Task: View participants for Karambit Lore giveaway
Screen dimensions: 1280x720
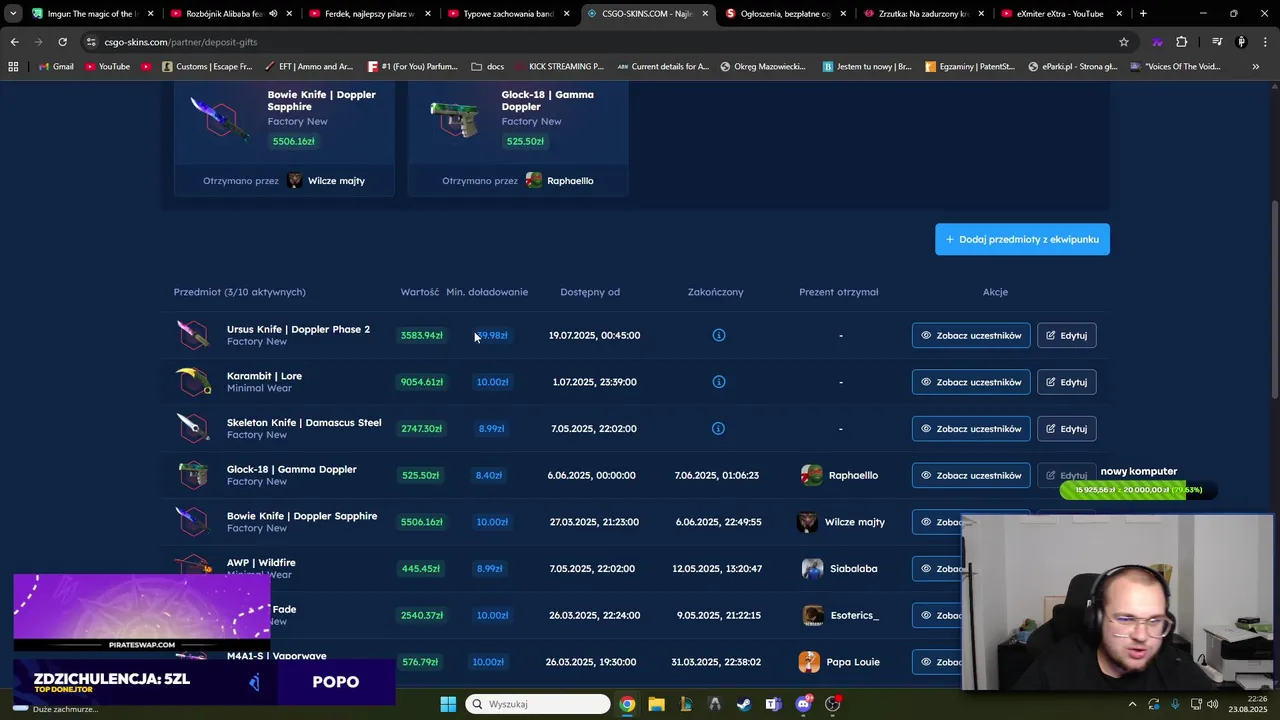Action: (x=970, y=382)
